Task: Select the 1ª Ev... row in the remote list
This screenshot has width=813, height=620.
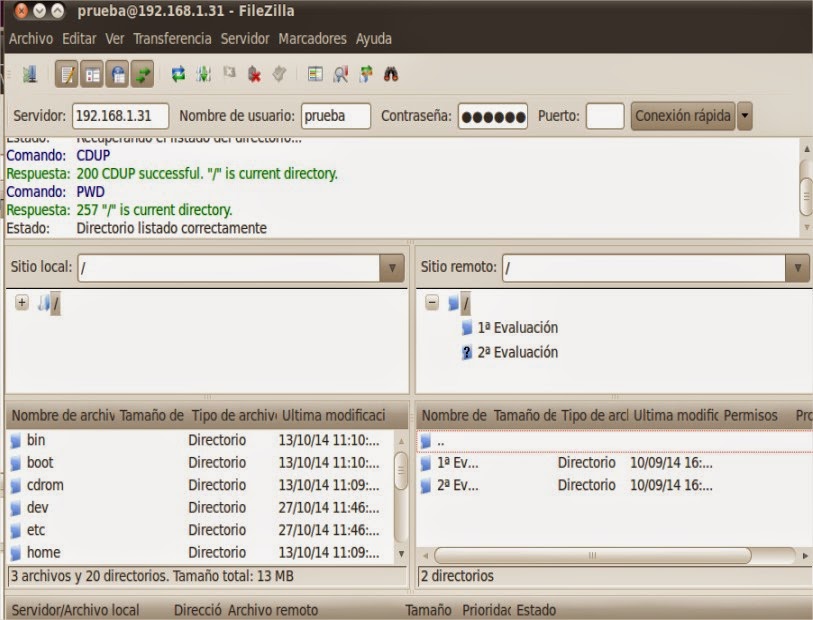Action: tap(614, 462)
